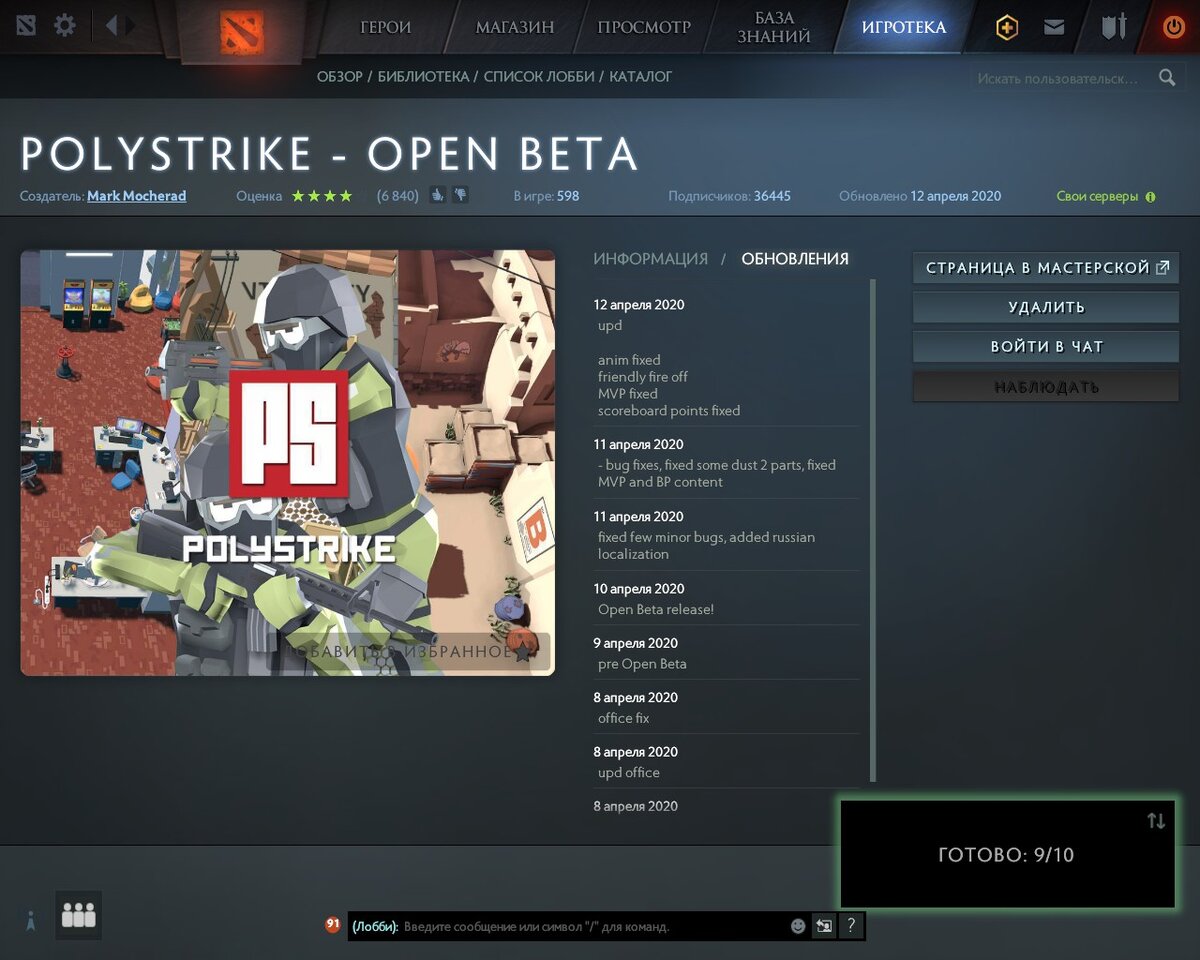1200x960 pixels.
Task: Select the ИГРОТЕКА tab
Action: tap(904, 27)
